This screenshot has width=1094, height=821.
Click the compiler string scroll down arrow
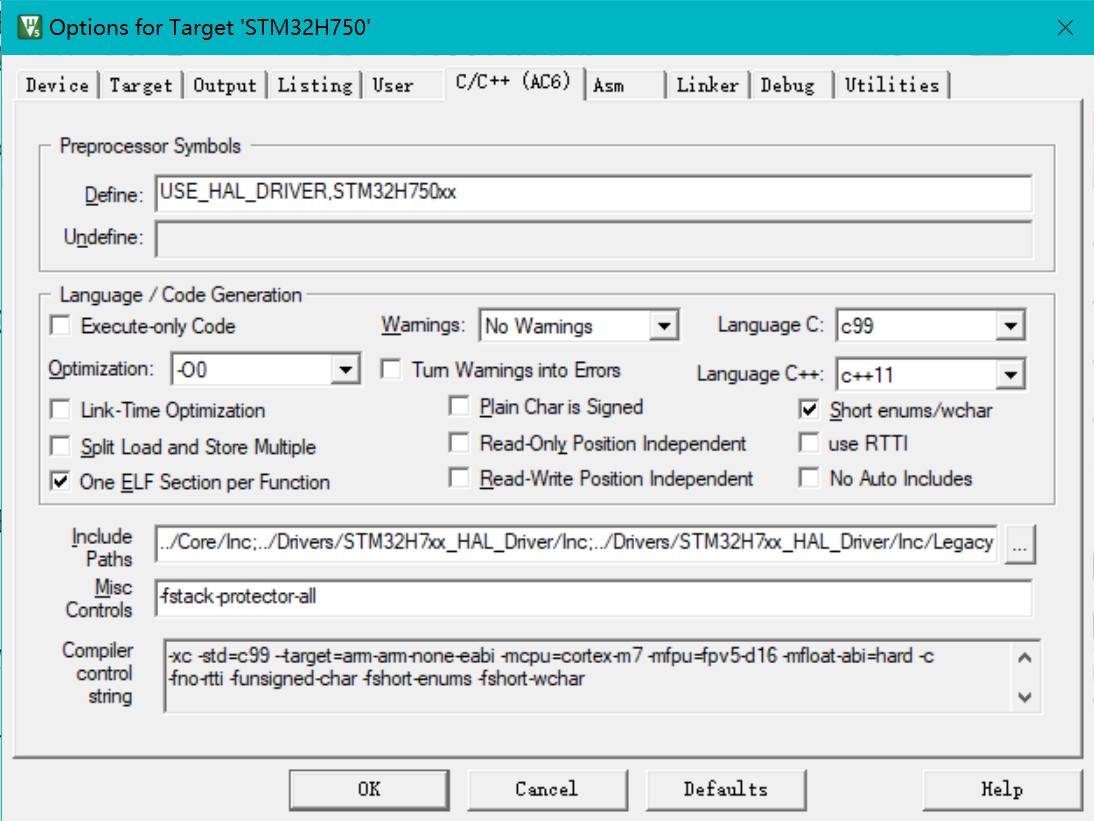click(1025, 696)
